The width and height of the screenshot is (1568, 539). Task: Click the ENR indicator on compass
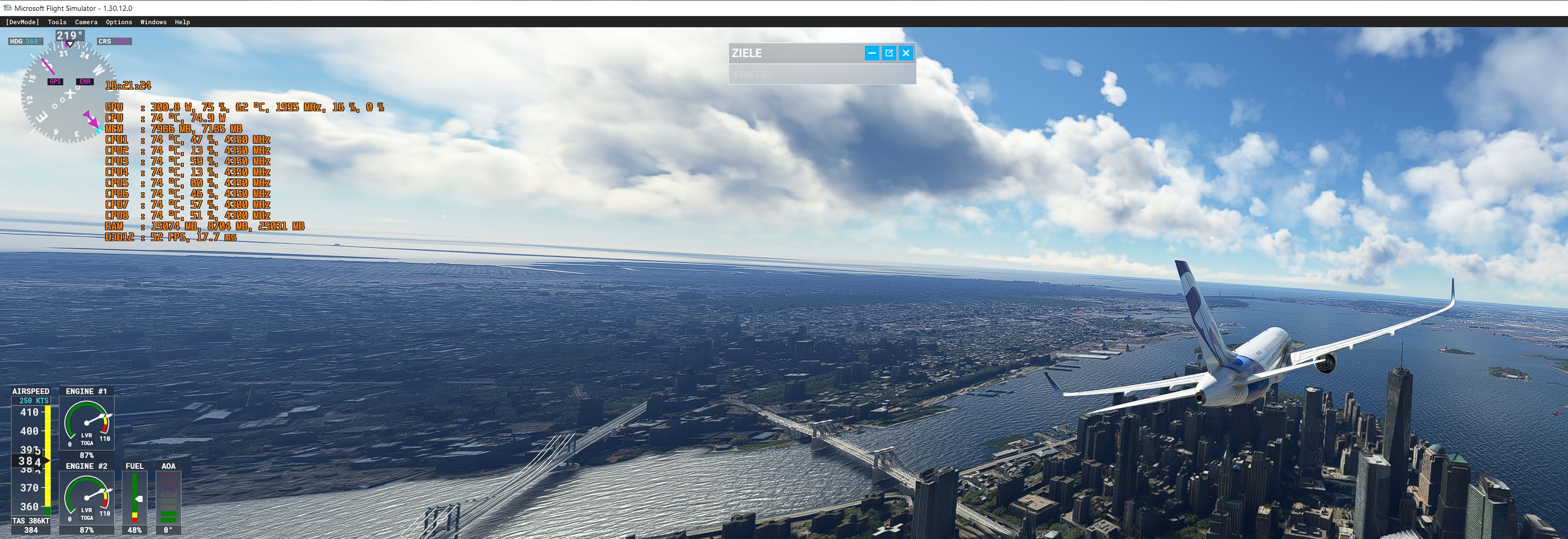84,81
